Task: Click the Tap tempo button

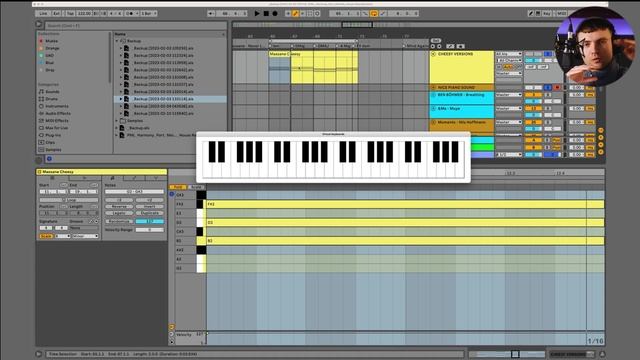Action: [x=70, y=13]
